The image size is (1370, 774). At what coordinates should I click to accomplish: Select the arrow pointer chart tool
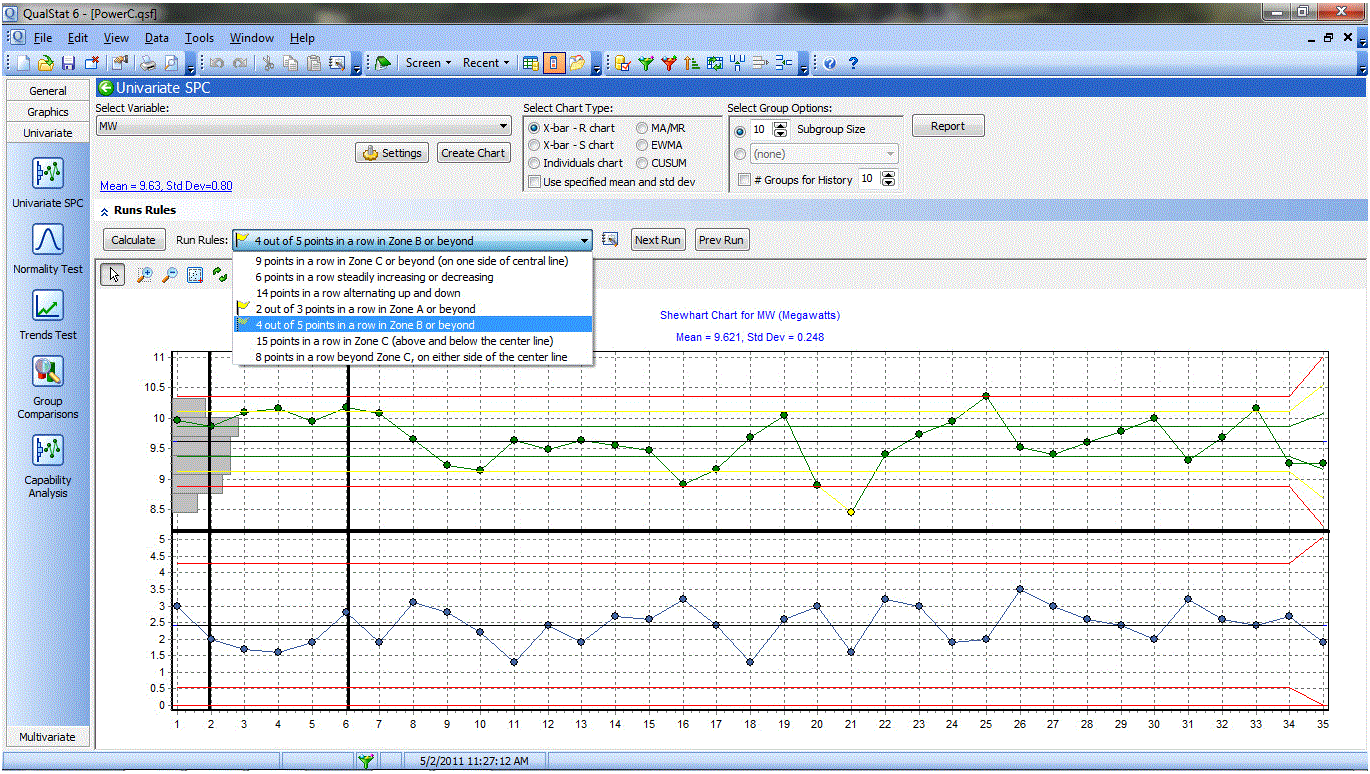point(113,275)
